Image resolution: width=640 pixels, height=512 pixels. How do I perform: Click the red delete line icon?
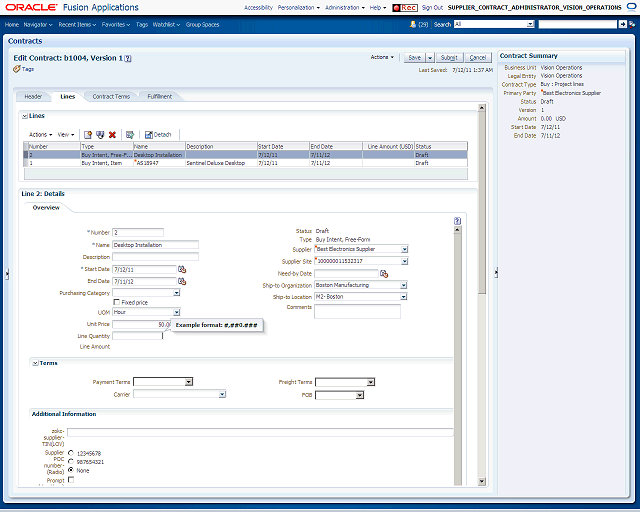(x=112, y=135)
